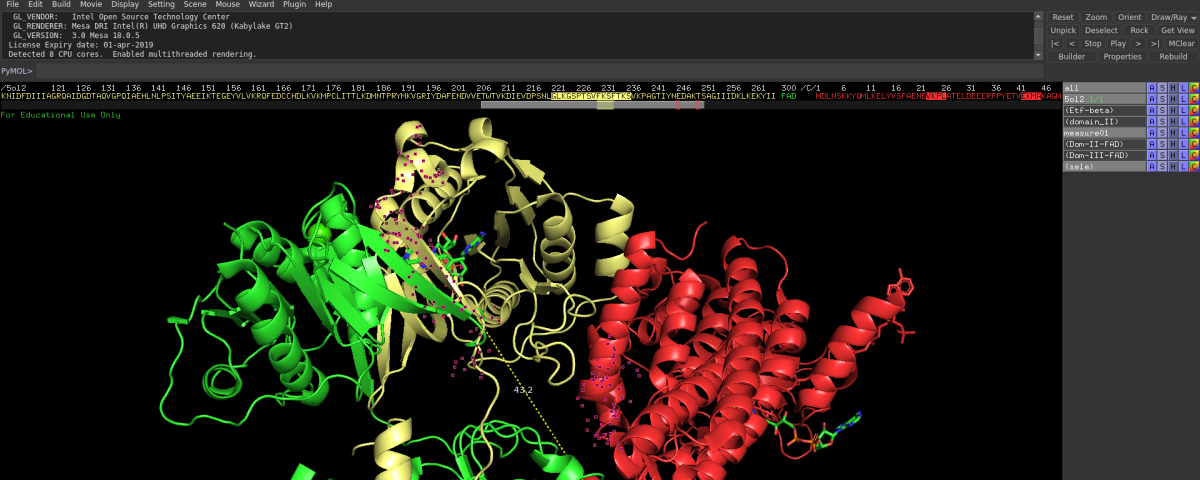This screenshot has height=480, width=1200.
Task: Toggle the (sele) selection
Action: [1104, 166]
